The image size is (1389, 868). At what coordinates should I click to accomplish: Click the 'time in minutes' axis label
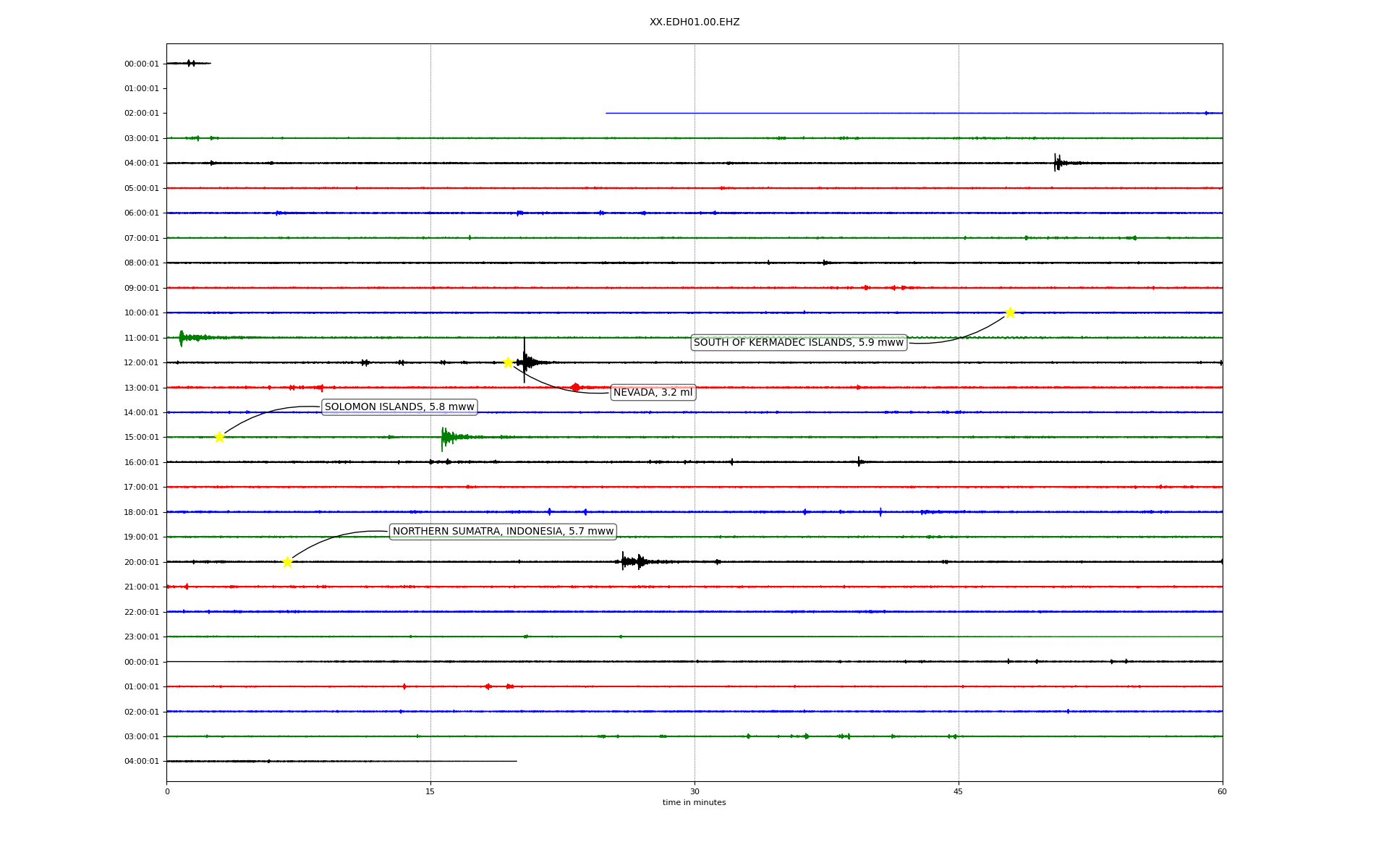(694, 803)
